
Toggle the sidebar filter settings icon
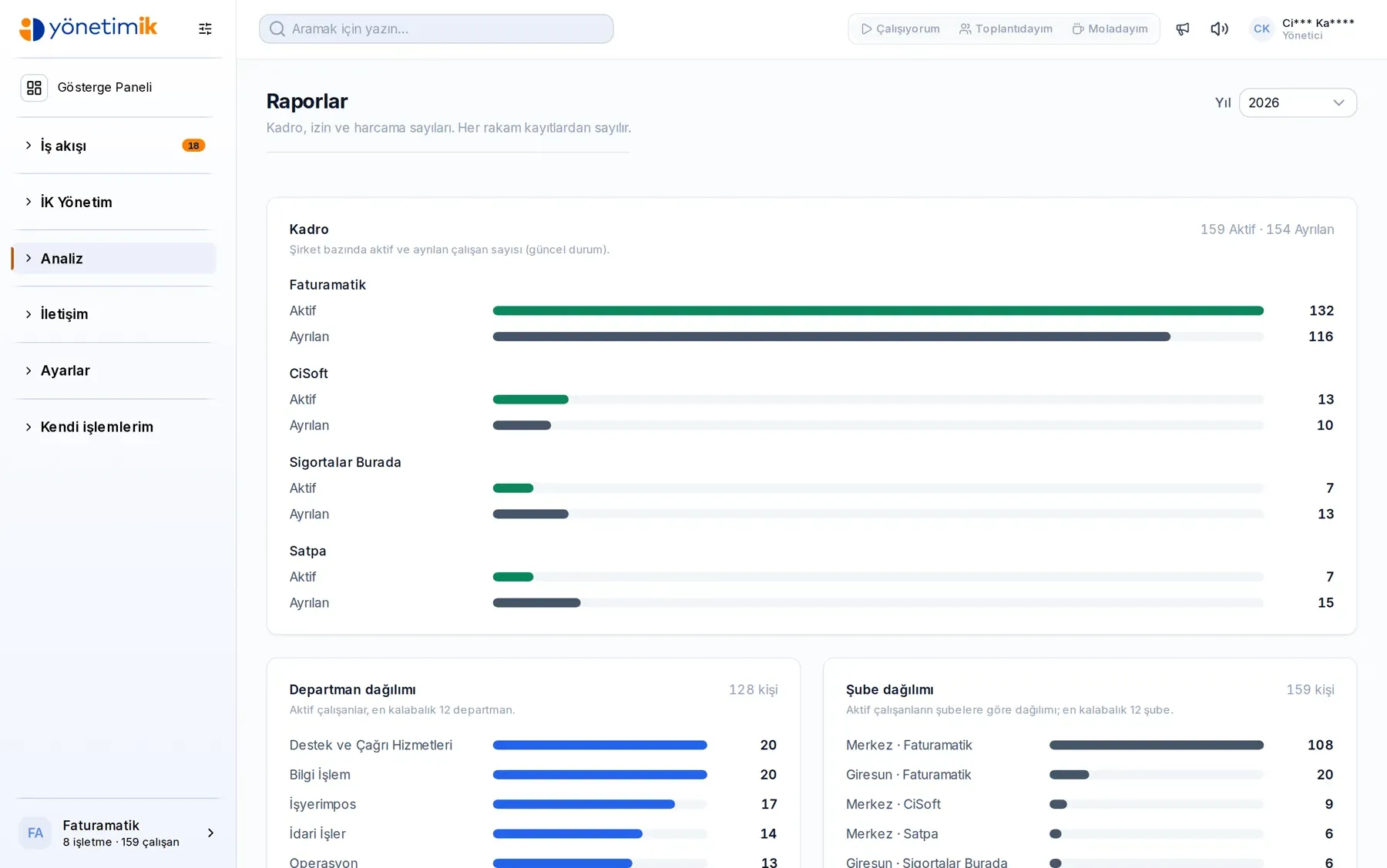coord(205,28)
